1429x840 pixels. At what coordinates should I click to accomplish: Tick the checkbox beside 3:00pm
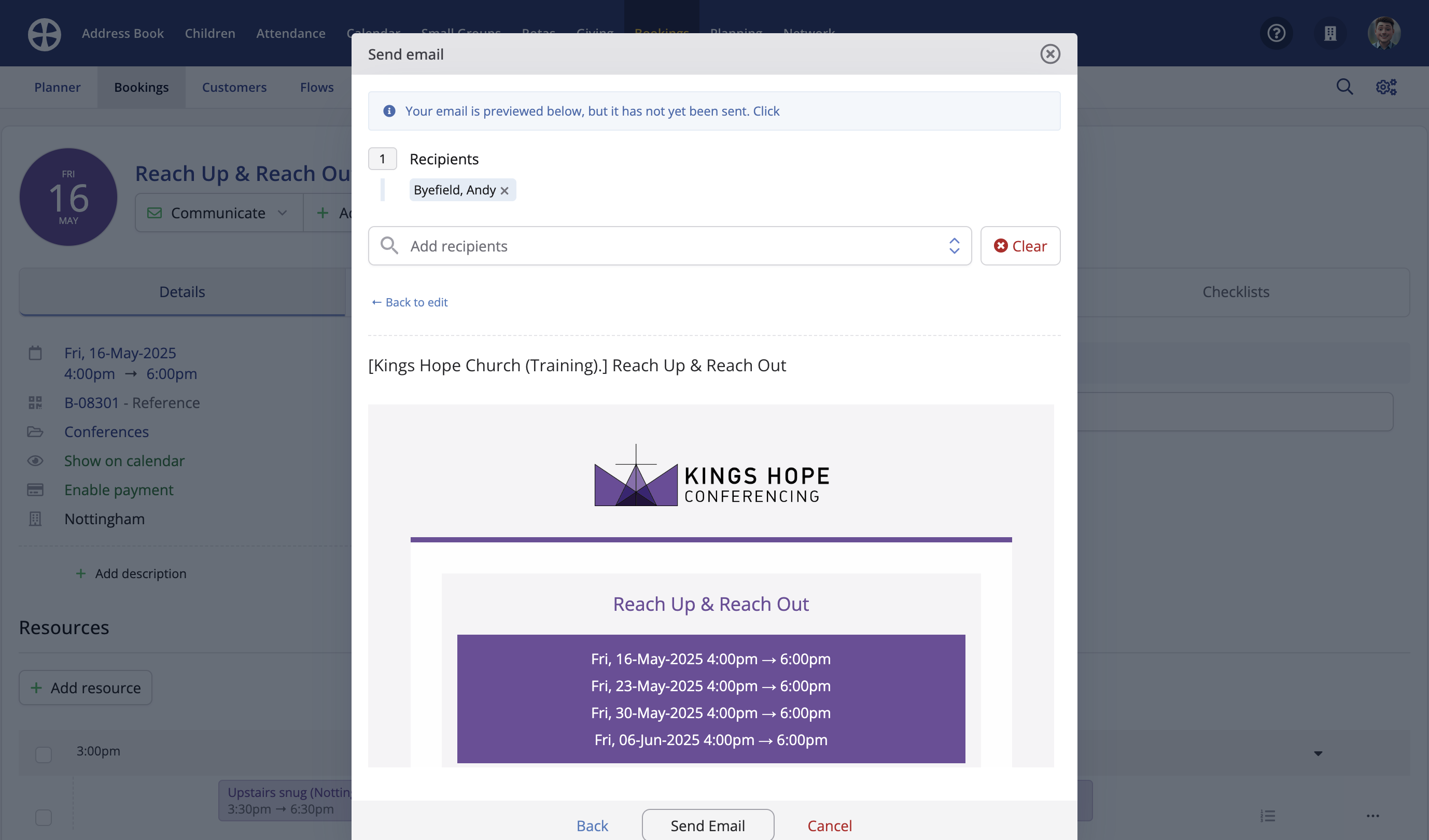point(43,754)
